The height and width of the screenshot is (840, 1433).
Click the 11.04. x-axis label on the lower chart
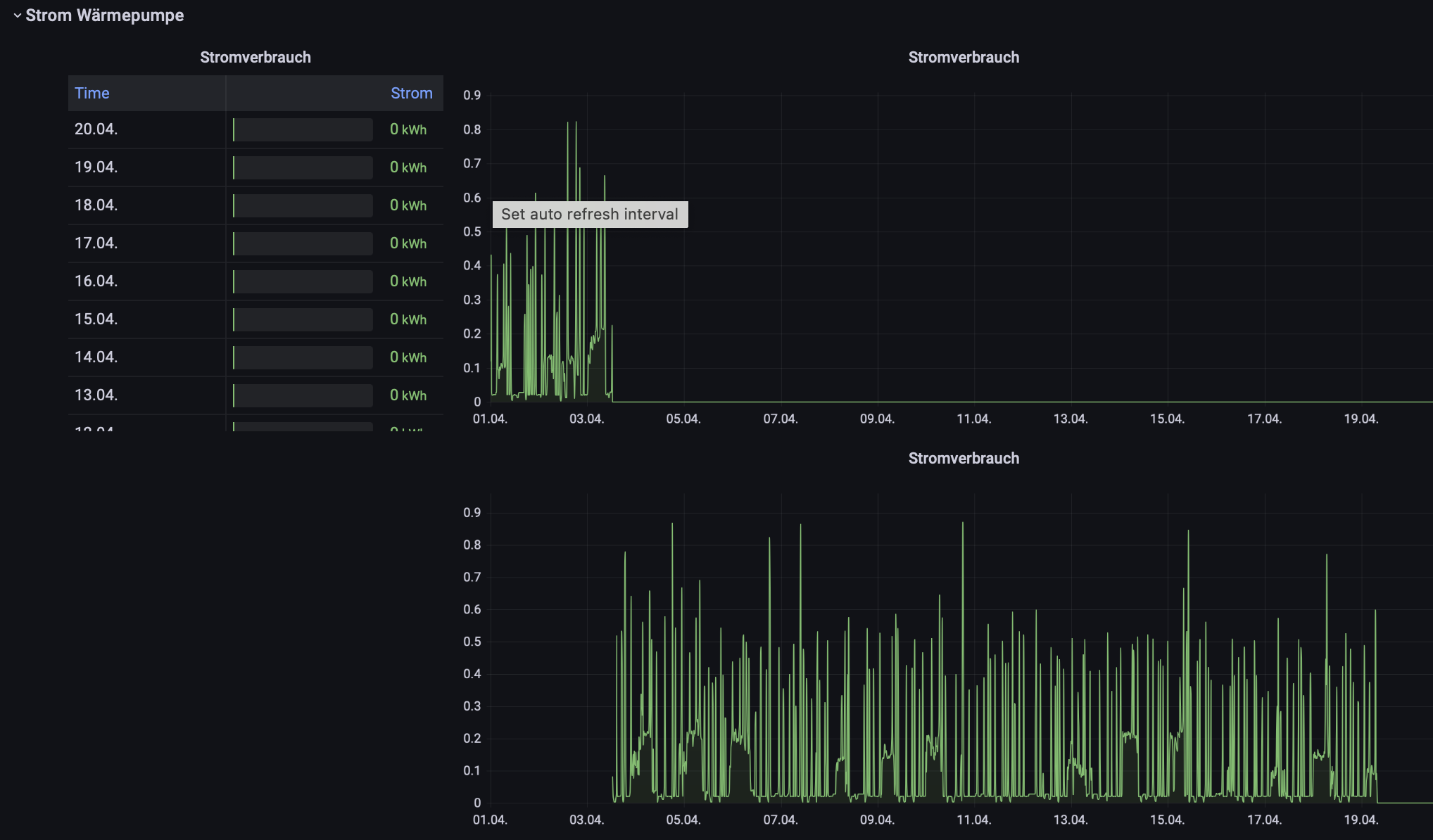click(x=973, y=820)
